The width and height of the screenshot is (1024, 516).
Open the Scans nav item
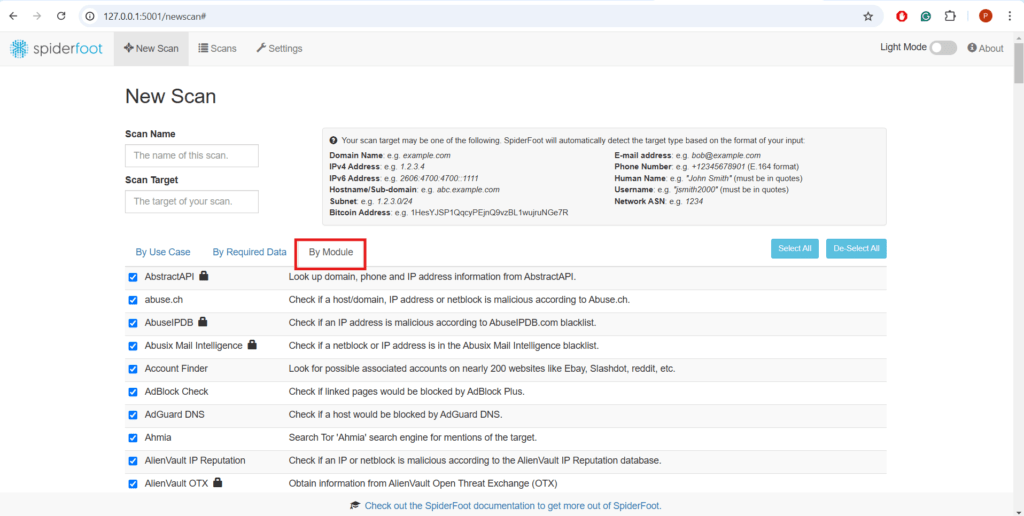217,48
